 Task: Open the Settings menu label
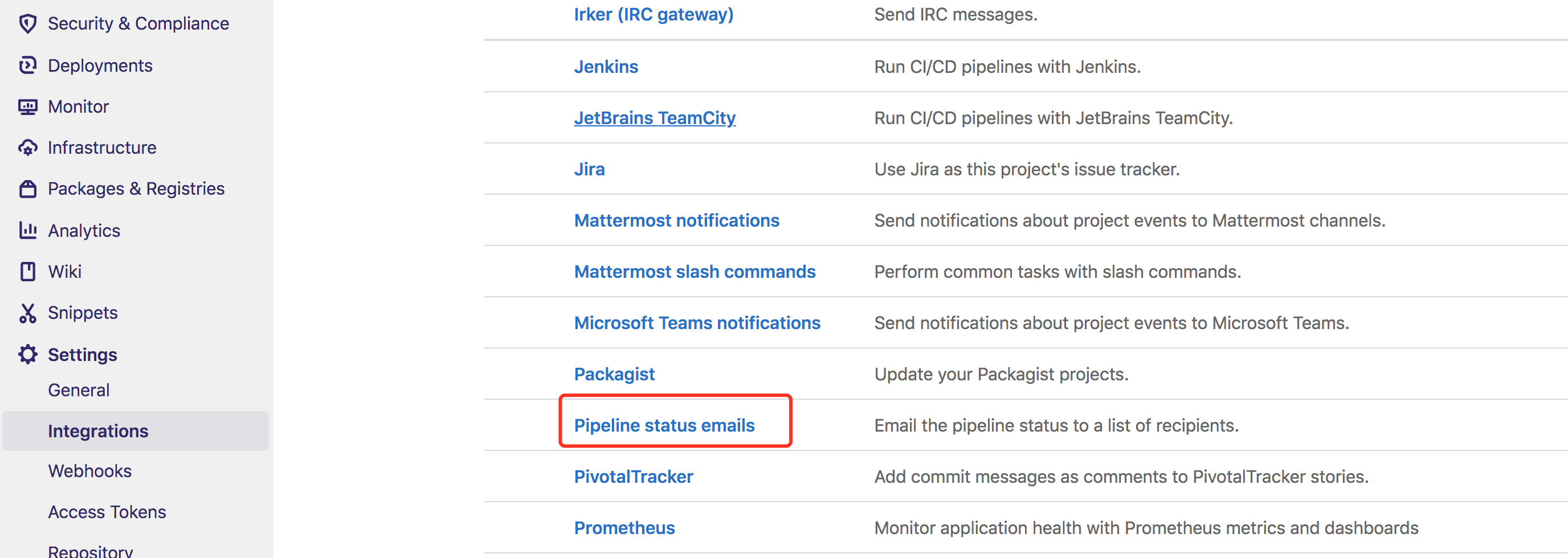(82, 355)
